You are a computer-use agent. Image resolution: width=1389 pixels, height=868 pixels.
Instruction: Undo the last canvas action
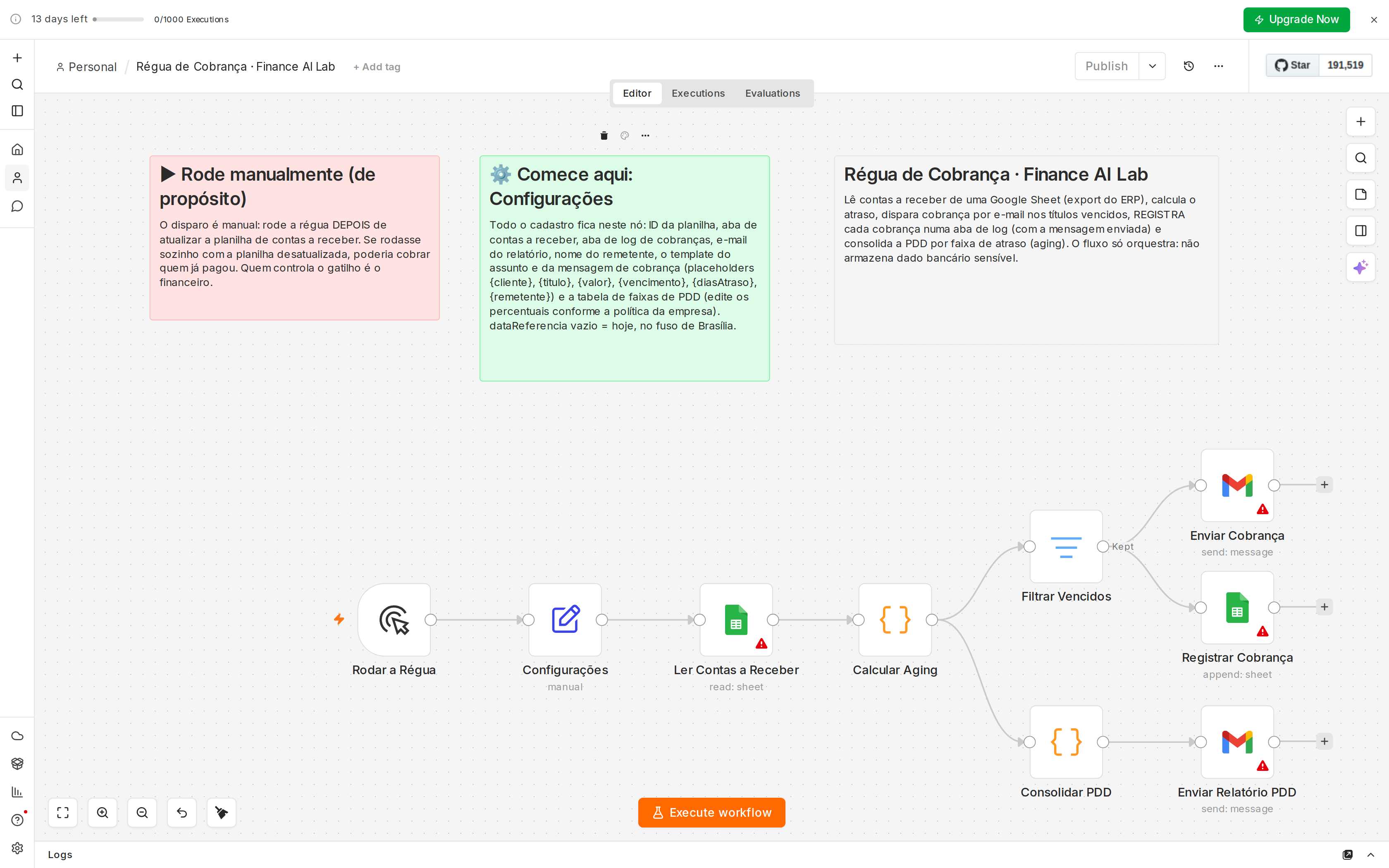(x=182, y=812)
